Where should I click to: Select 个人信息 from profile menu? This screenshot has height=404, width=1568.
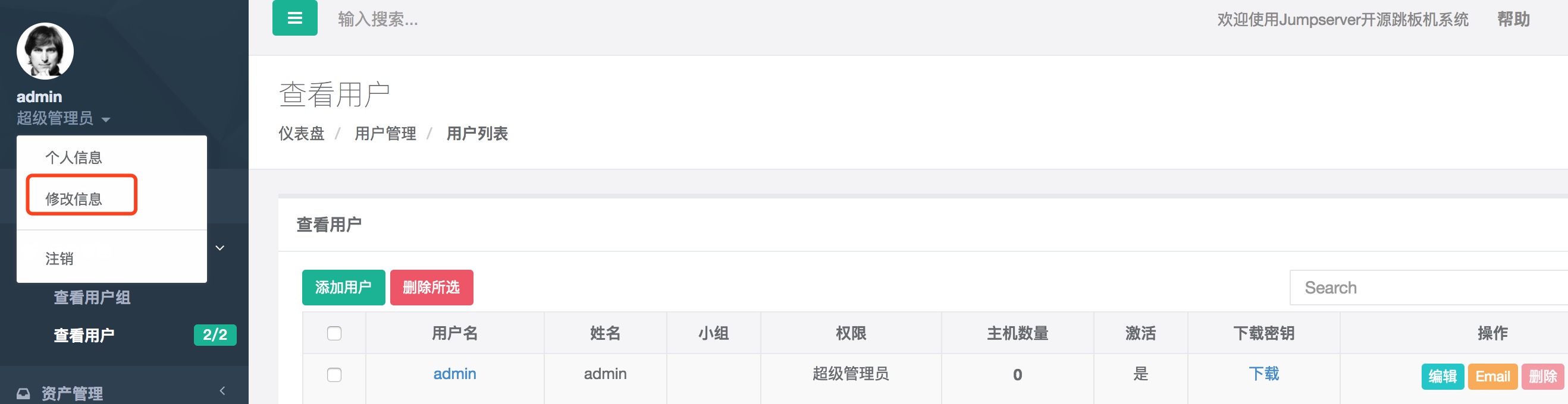[x=74, y=158]
